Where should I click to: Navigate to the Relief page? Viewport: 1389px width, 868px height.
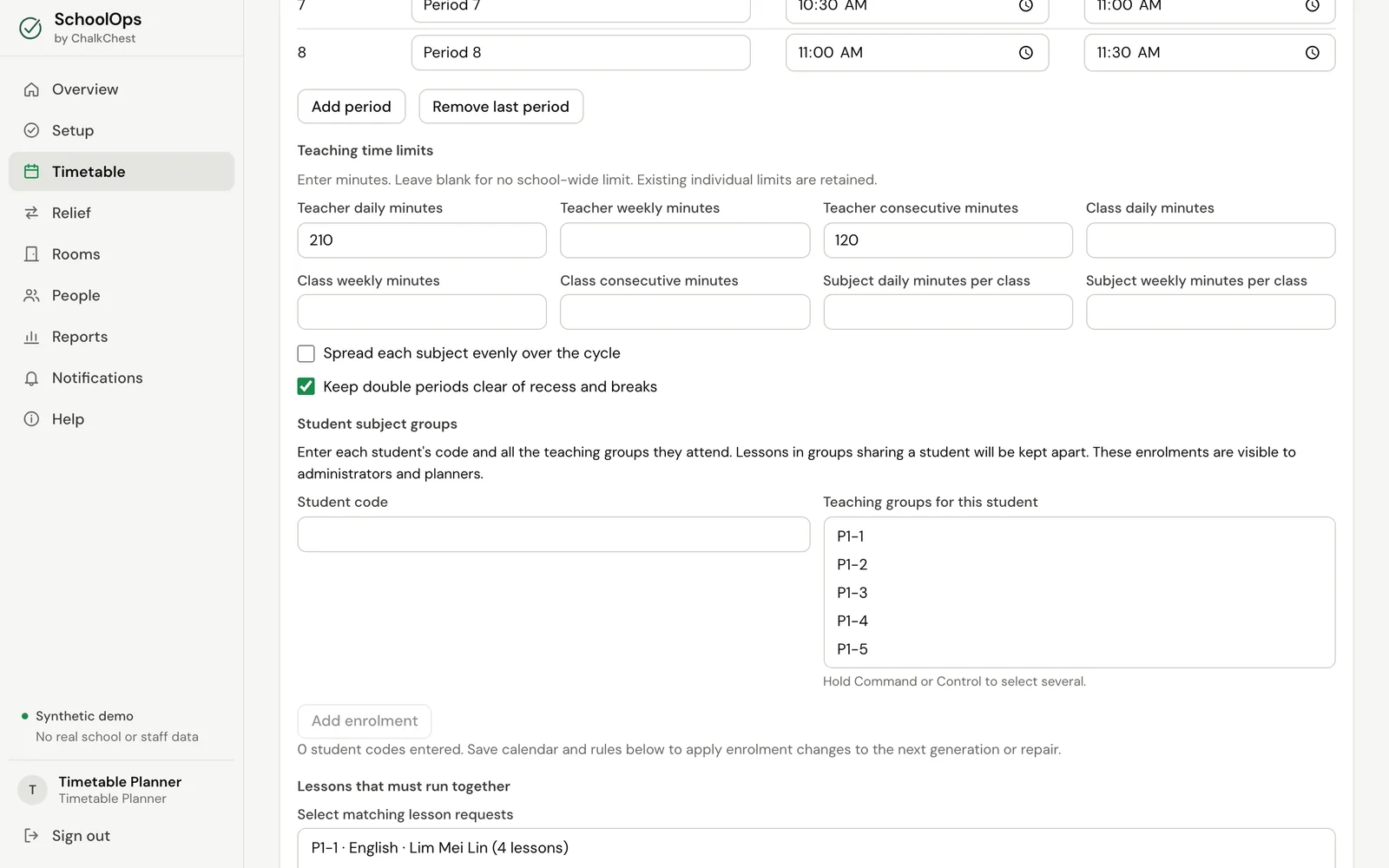[122, 213]
